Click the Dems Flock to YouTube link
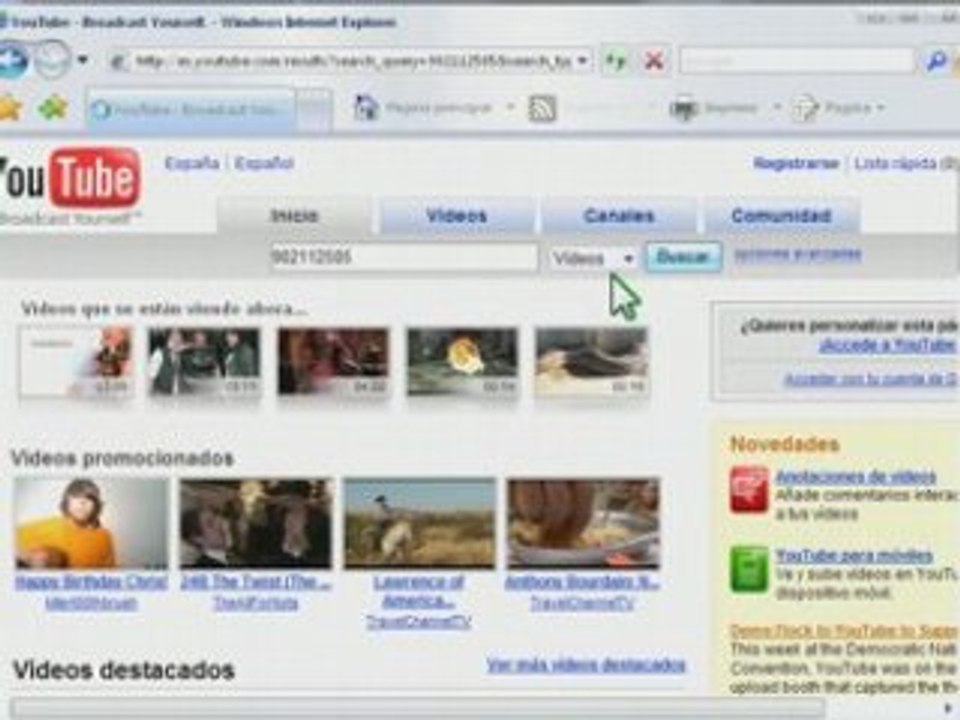This screenshot has height=720, width=960. click(x=844, y=631)
